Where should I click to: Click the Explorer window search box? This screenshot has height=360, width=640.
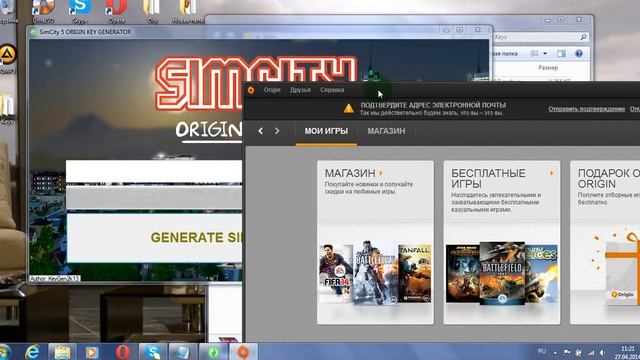point(541,37)
